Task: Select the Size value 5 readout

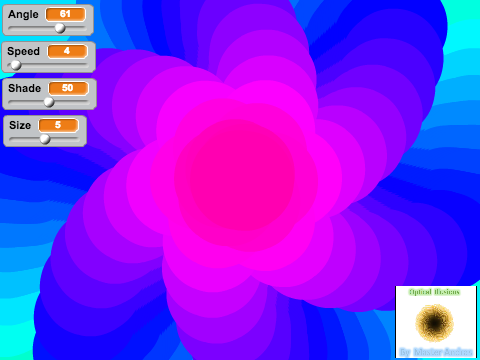Action: (x=59, y=125)
